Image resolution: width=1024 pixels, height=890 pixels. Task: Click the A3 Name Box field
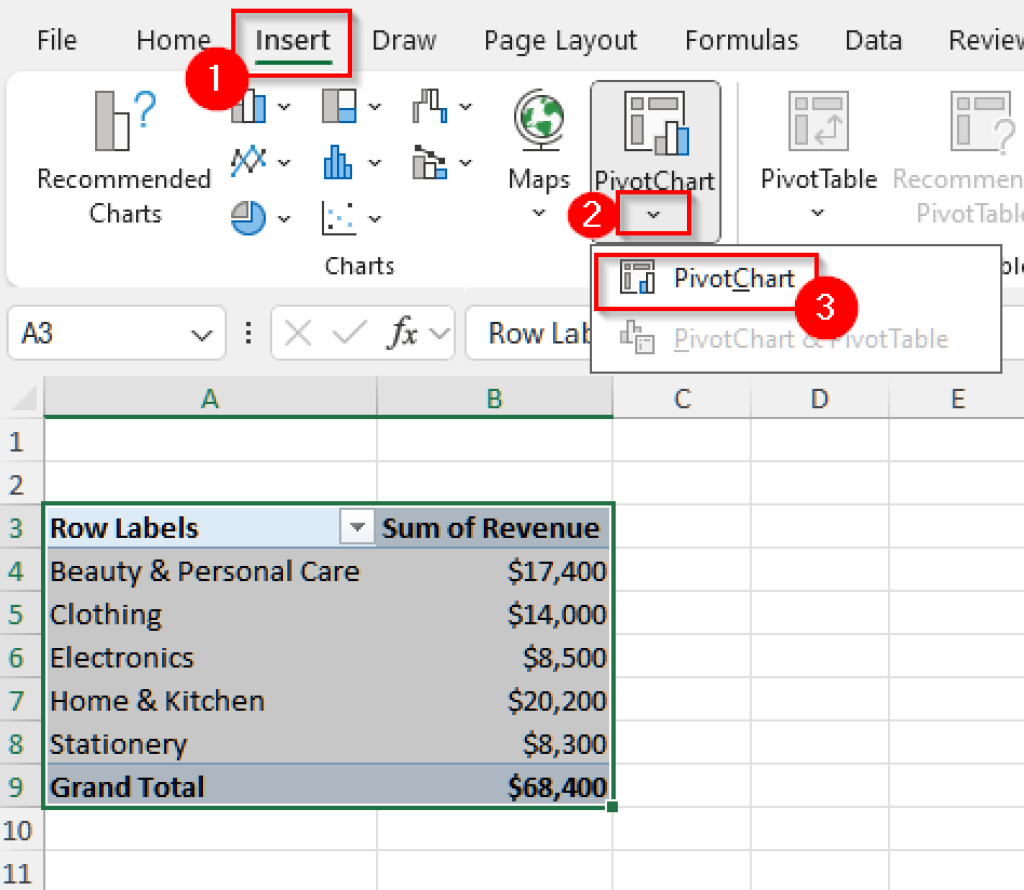tap(116, 333)
